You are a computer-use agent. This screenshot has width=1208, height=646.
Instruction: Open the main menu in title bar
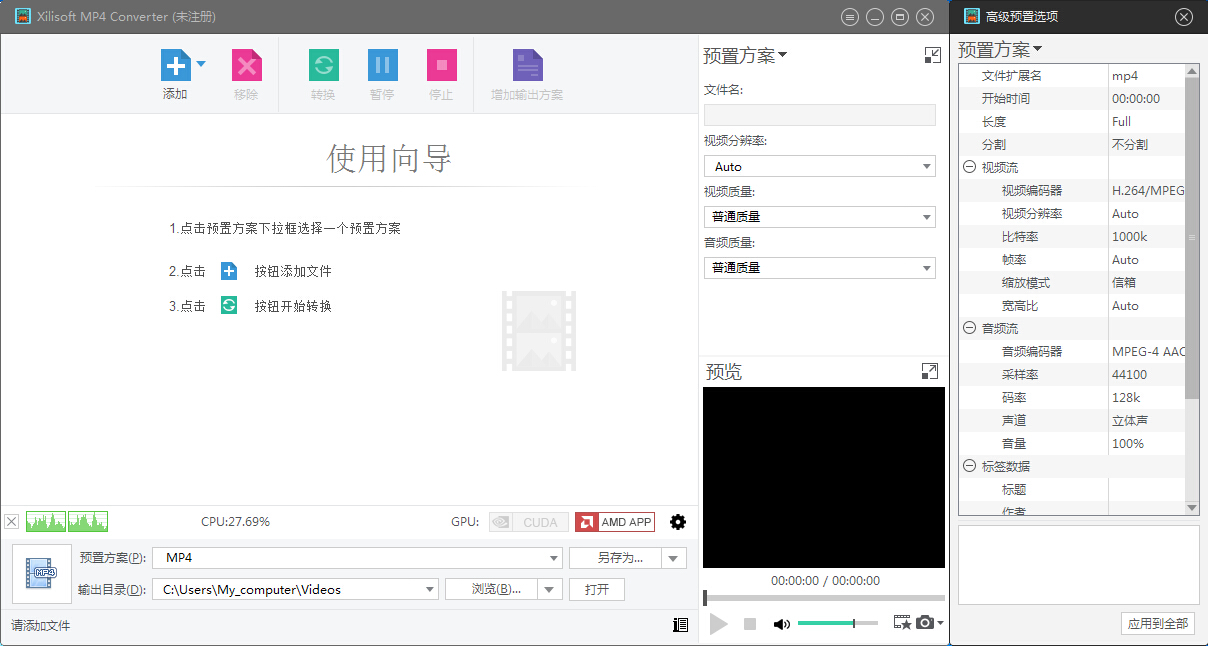tap(850, 17)
